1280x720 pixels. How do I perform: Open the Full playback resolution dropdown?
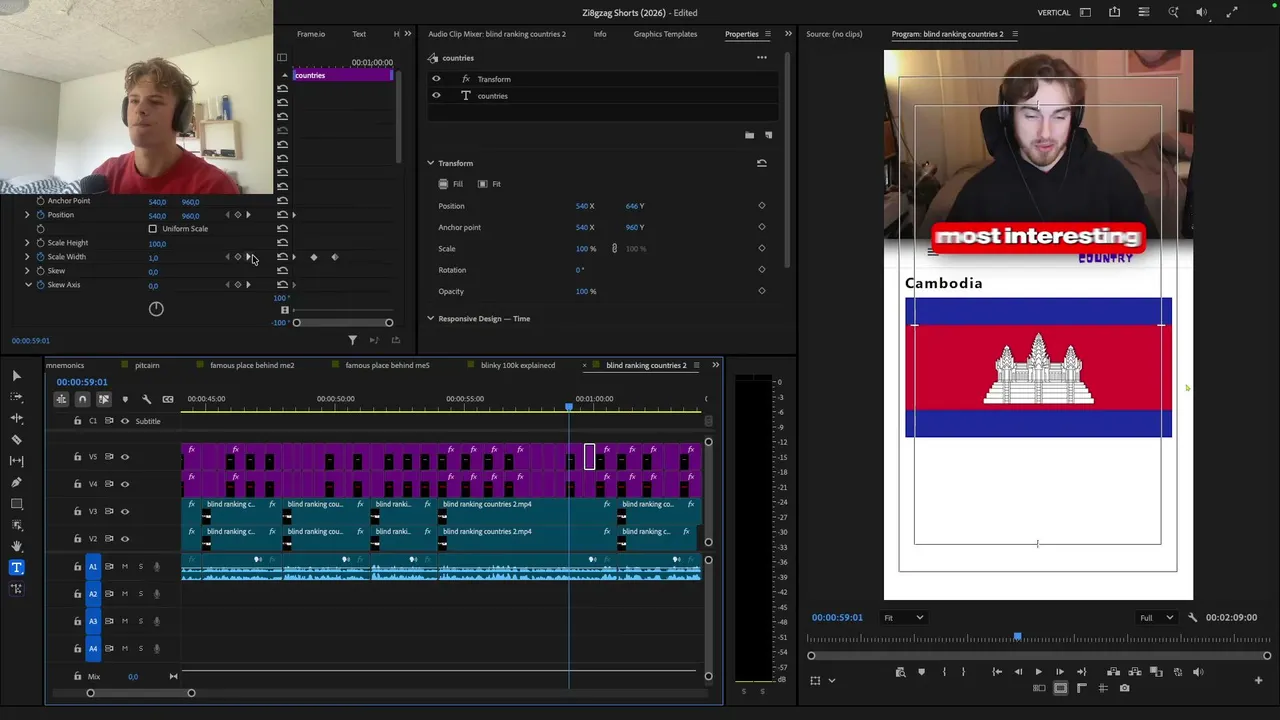tap(1158, 617)
